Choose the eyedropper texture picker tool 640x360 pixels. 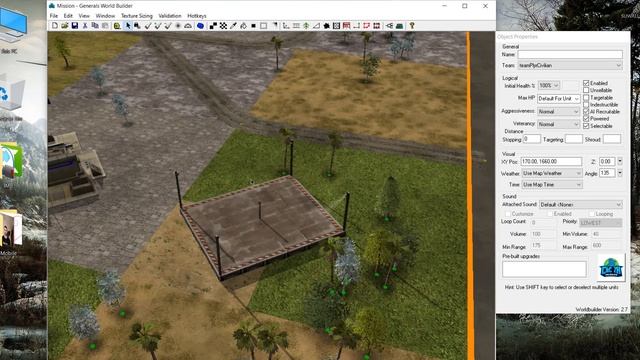pyautogui.click(x=233, y=26)
